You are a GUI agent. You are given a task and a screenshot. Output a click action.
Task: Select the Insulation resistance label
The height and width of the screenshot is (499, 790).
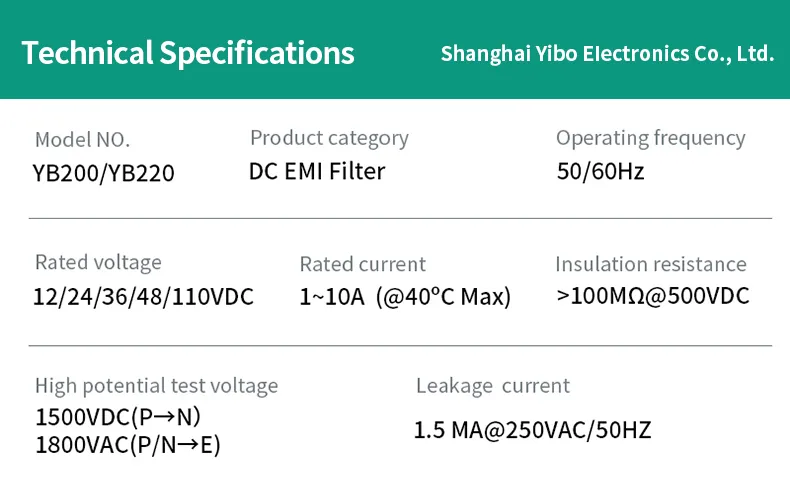[650, 264]
